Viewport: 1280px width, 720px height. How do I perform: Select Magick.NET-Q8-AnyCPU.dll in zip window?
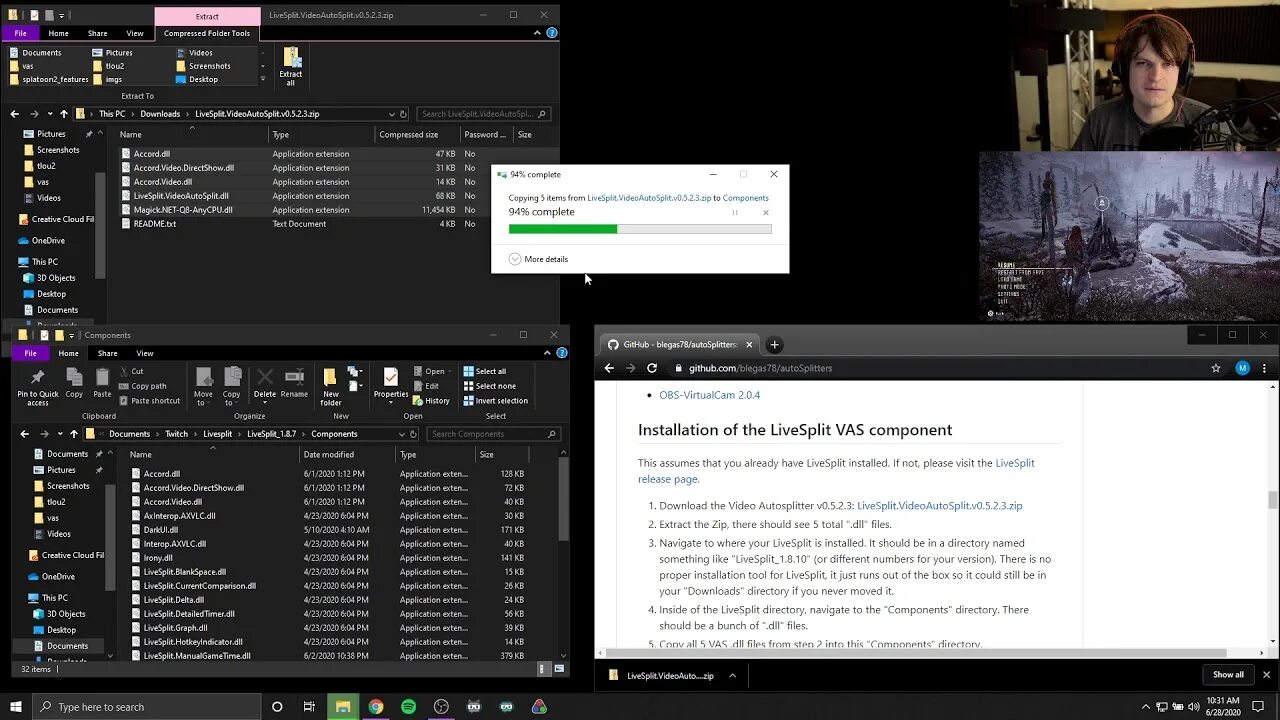click(x=183, y=210)
